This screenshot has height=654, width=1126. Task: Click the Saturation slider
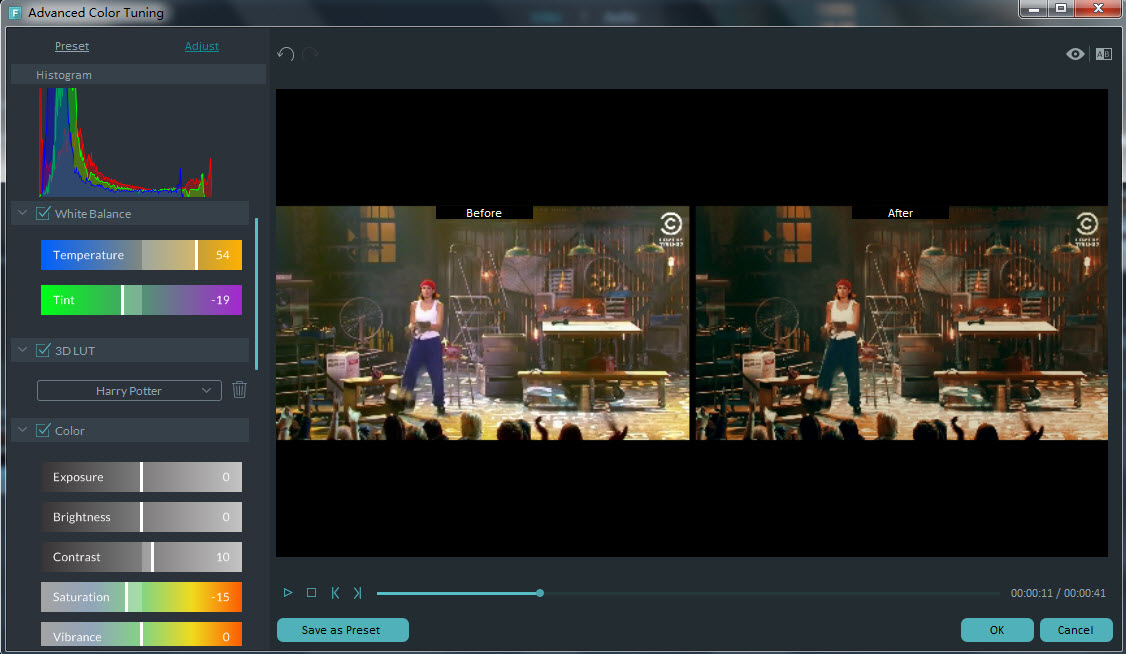[141, 597]
